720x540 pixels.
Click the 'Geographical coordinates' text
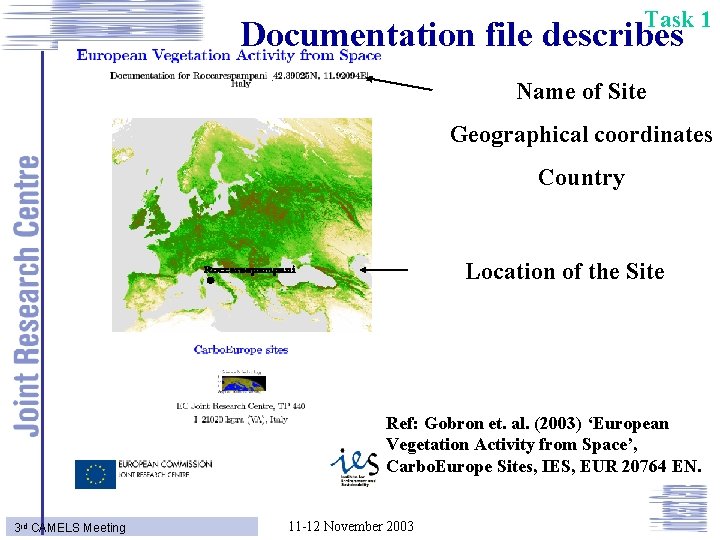581,135
